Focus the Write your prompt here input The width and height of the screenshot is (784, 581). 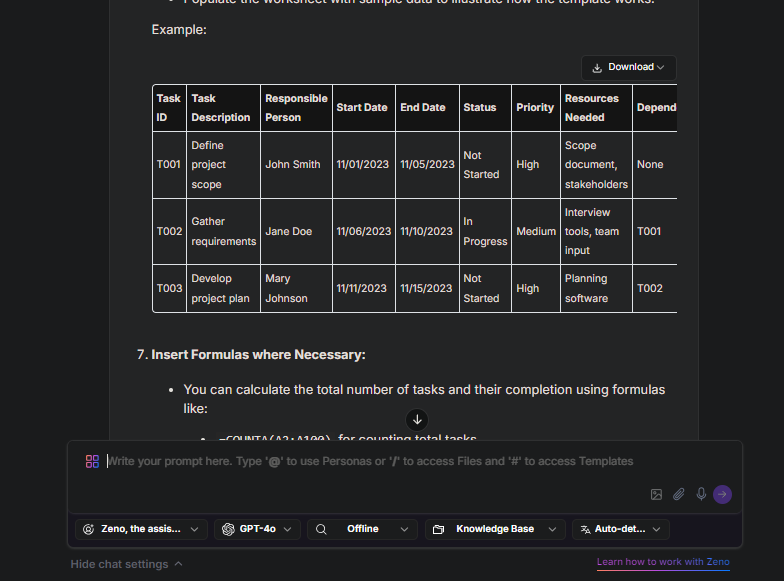[370, 461]
